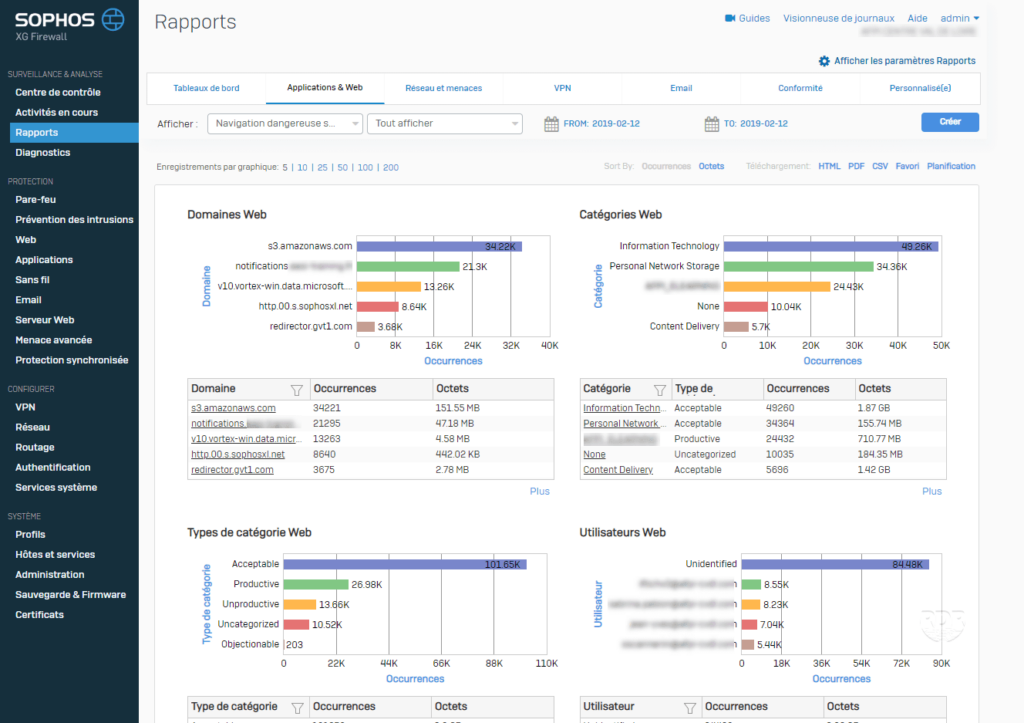Click the FROM date calendar icon
Viewport: 1024px width, 723px height.
point(551,124)
